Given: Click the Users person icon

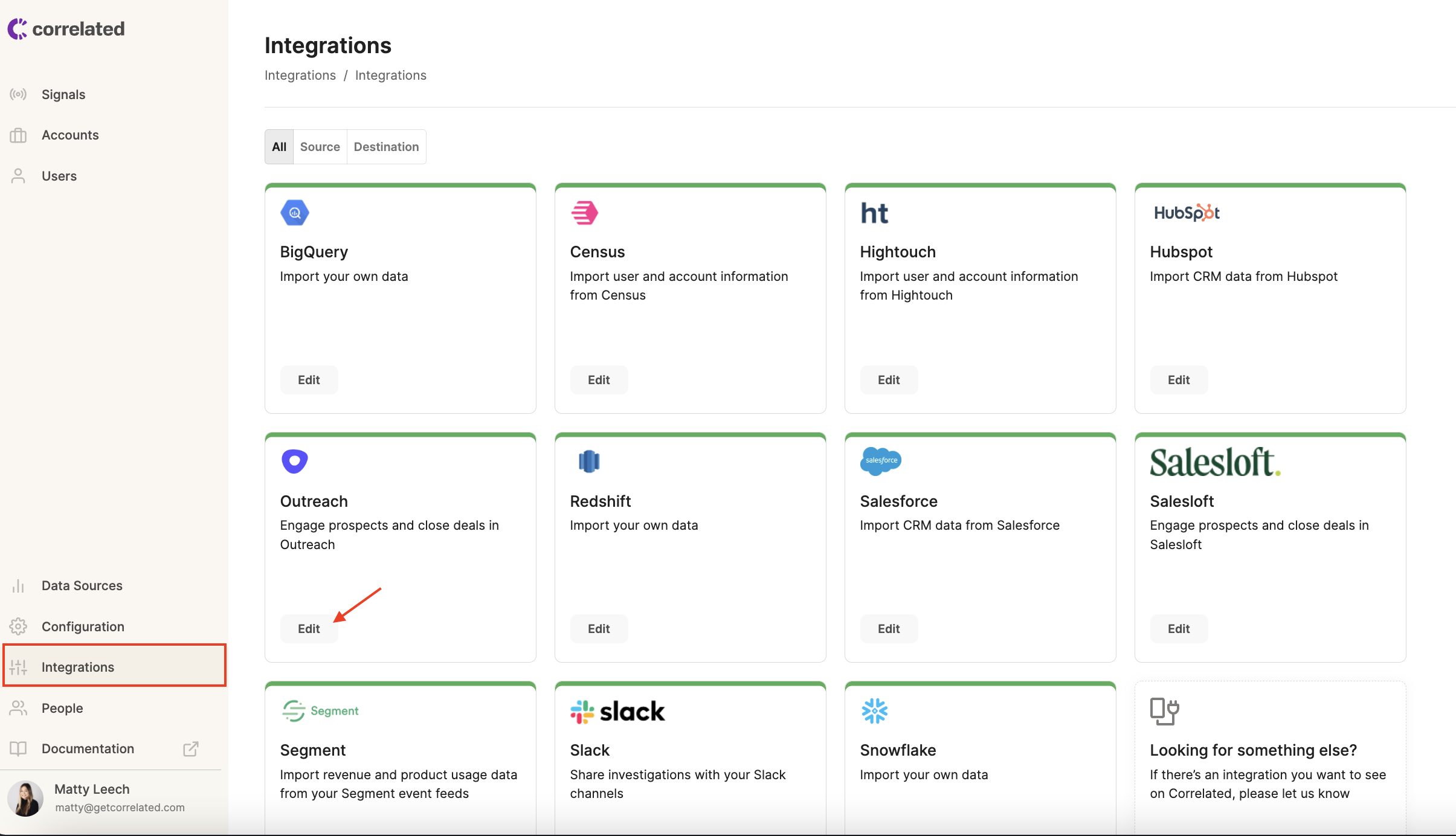Looking at the screenshot, I should (18, 176).
